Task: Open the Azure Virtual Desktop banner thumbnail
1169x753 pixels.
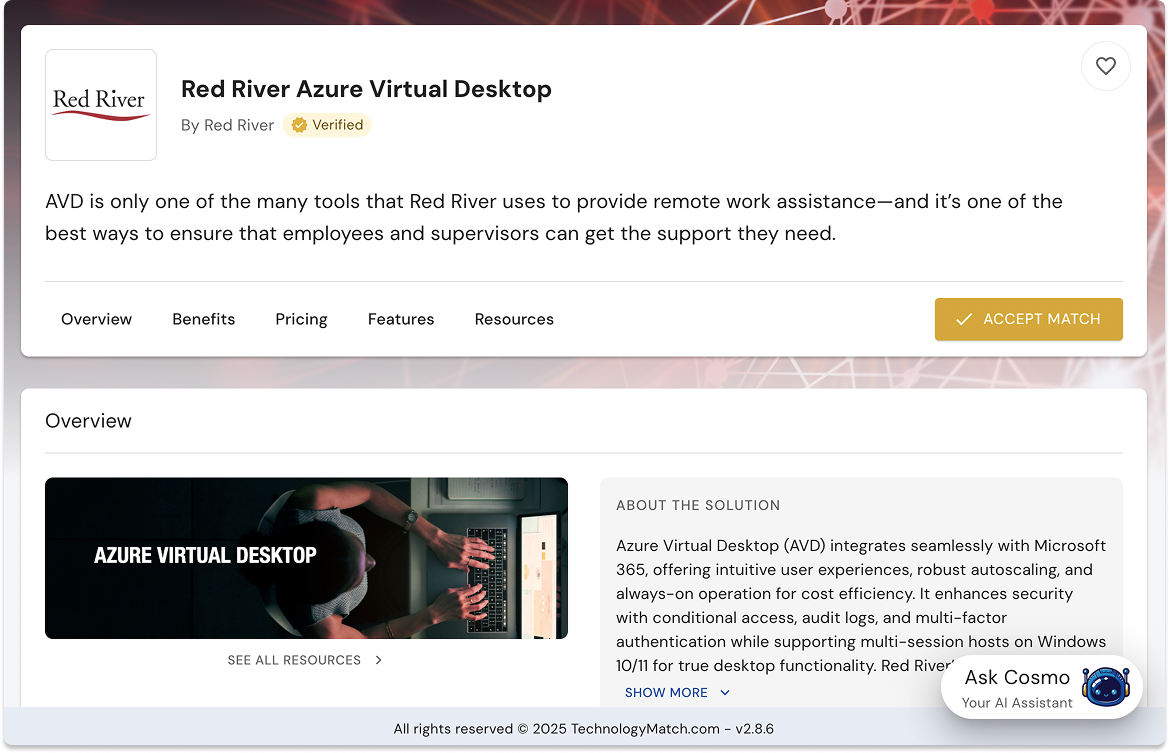Action: (306, 558)
